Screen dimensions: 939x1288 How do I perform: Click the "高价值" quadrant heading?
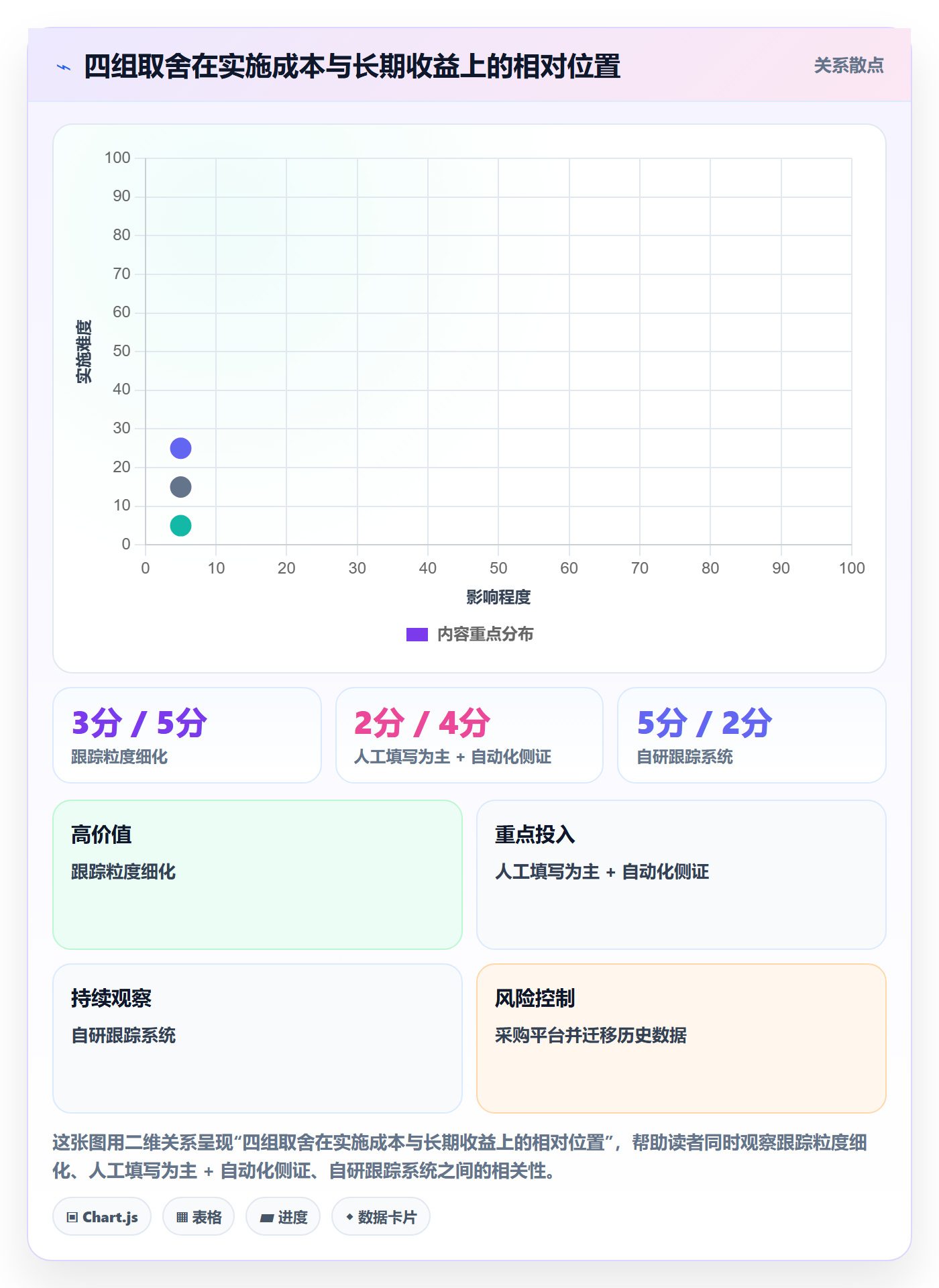pos(101,835)
